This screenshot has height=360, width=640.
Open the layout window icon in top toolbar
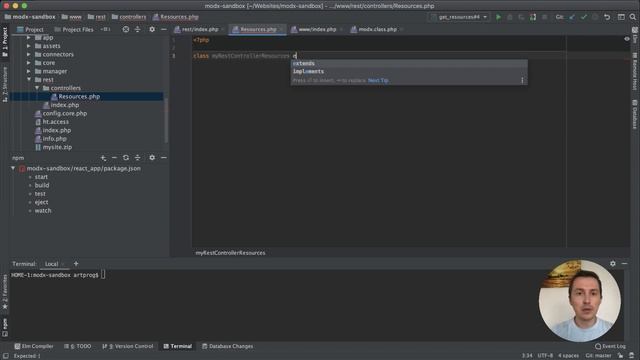621,17
